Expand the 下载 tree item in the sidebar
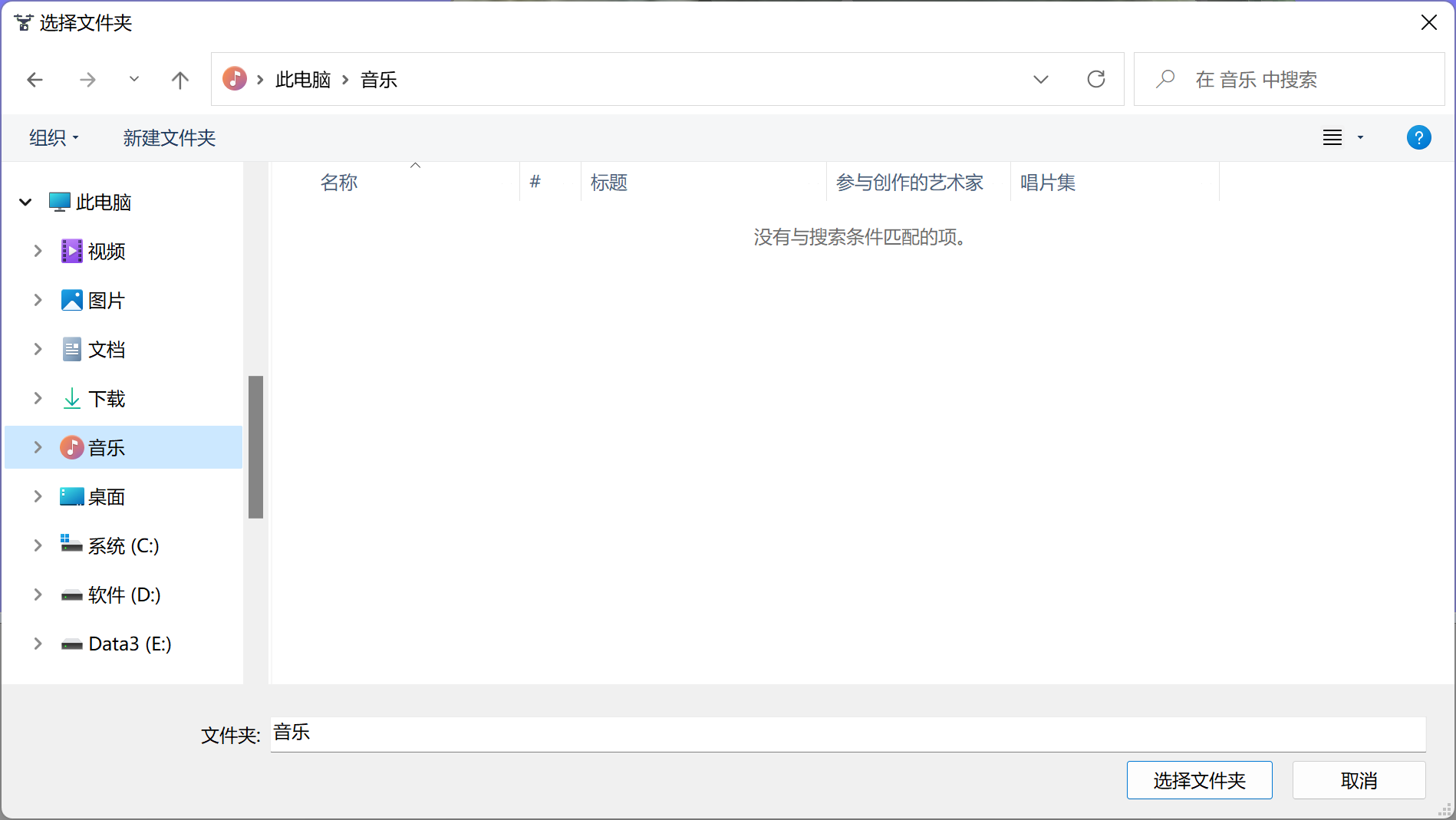This screenshot has width=1456, height=820. [38, 398]
